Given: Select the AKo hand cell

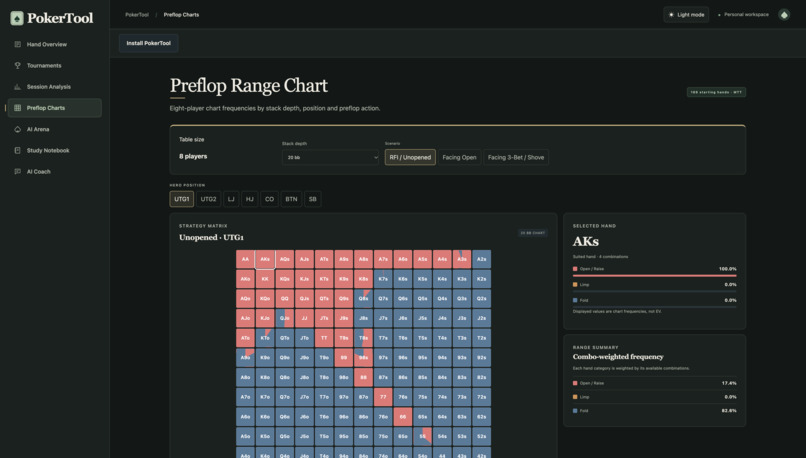Looking at the screenshot, I should [245, 279].
